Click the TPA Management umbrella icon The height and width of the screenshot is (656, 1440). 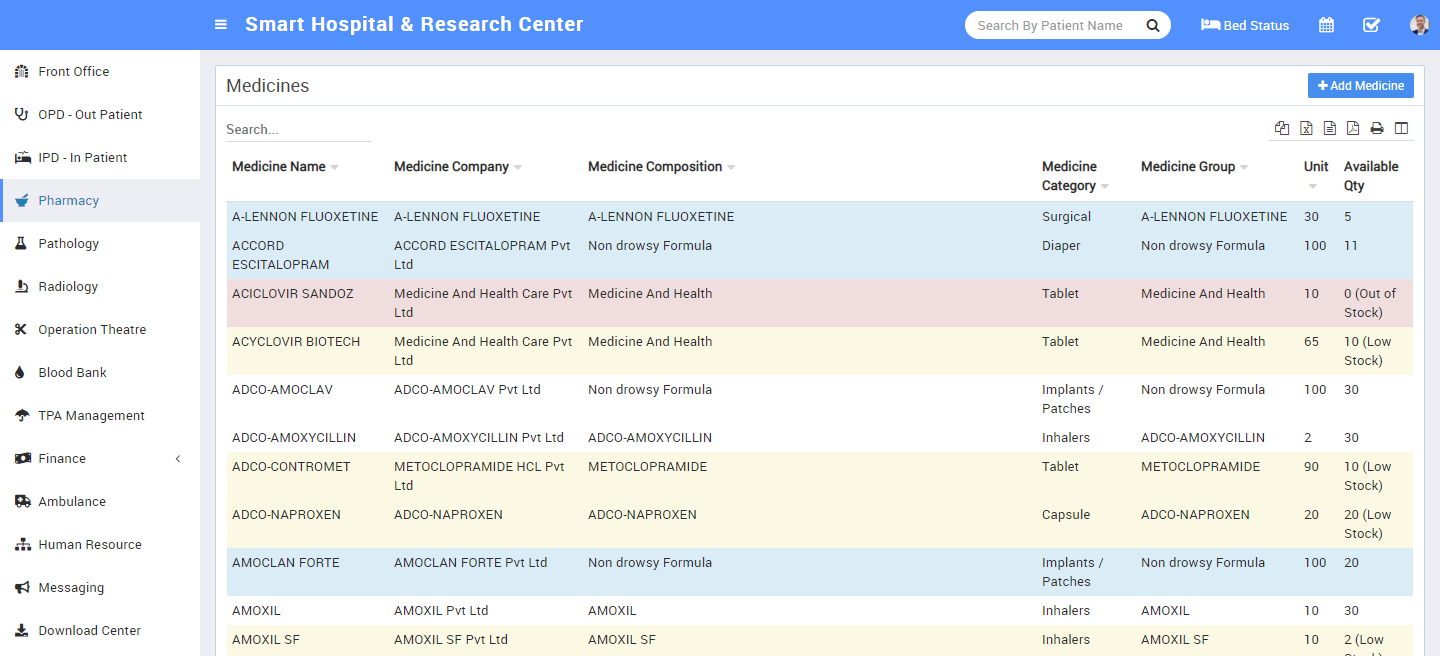click(21, 416)
